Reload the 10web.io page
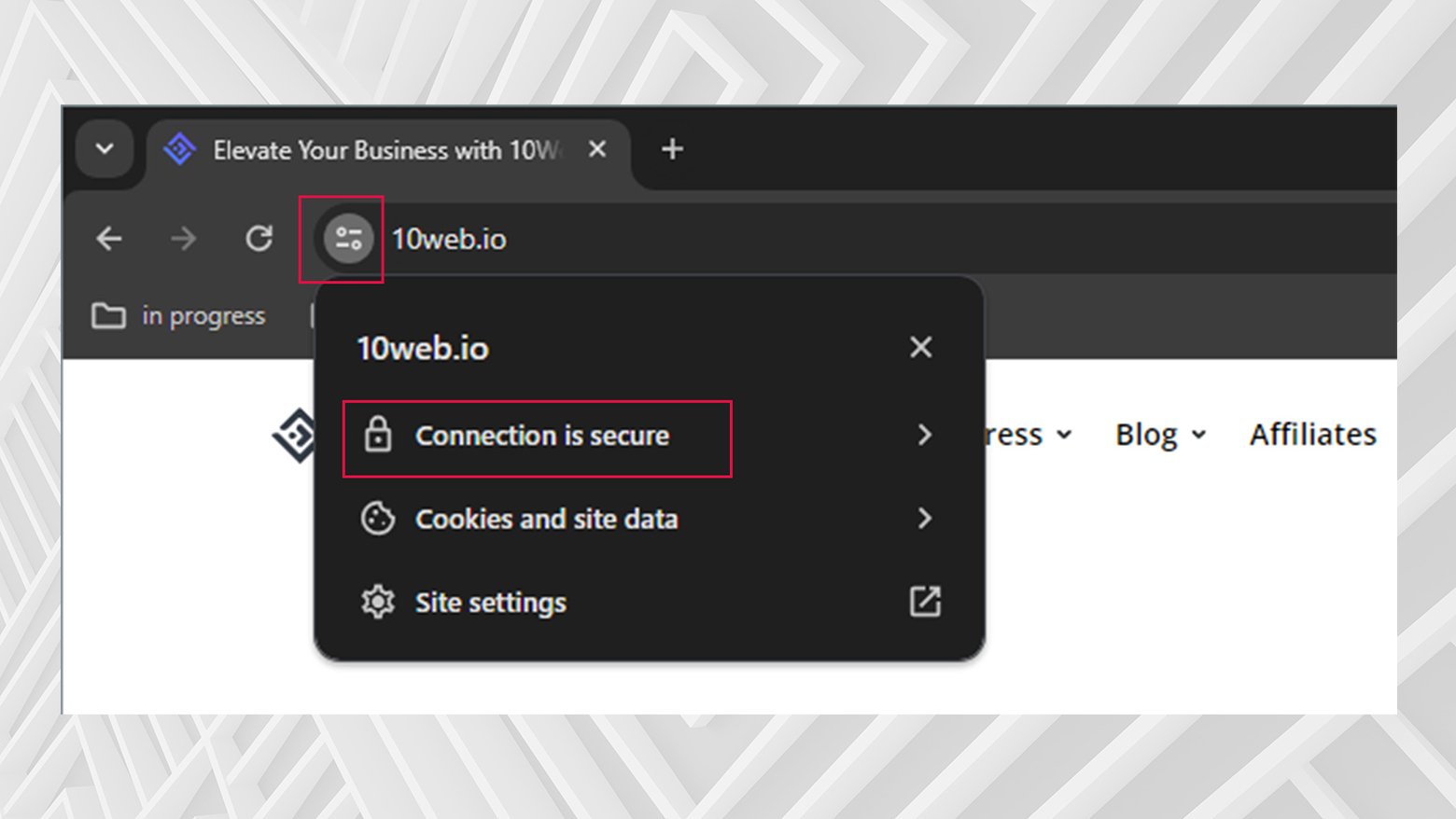Image resolution: width=1456 pixels, height=819 pixels. [259, 239]
